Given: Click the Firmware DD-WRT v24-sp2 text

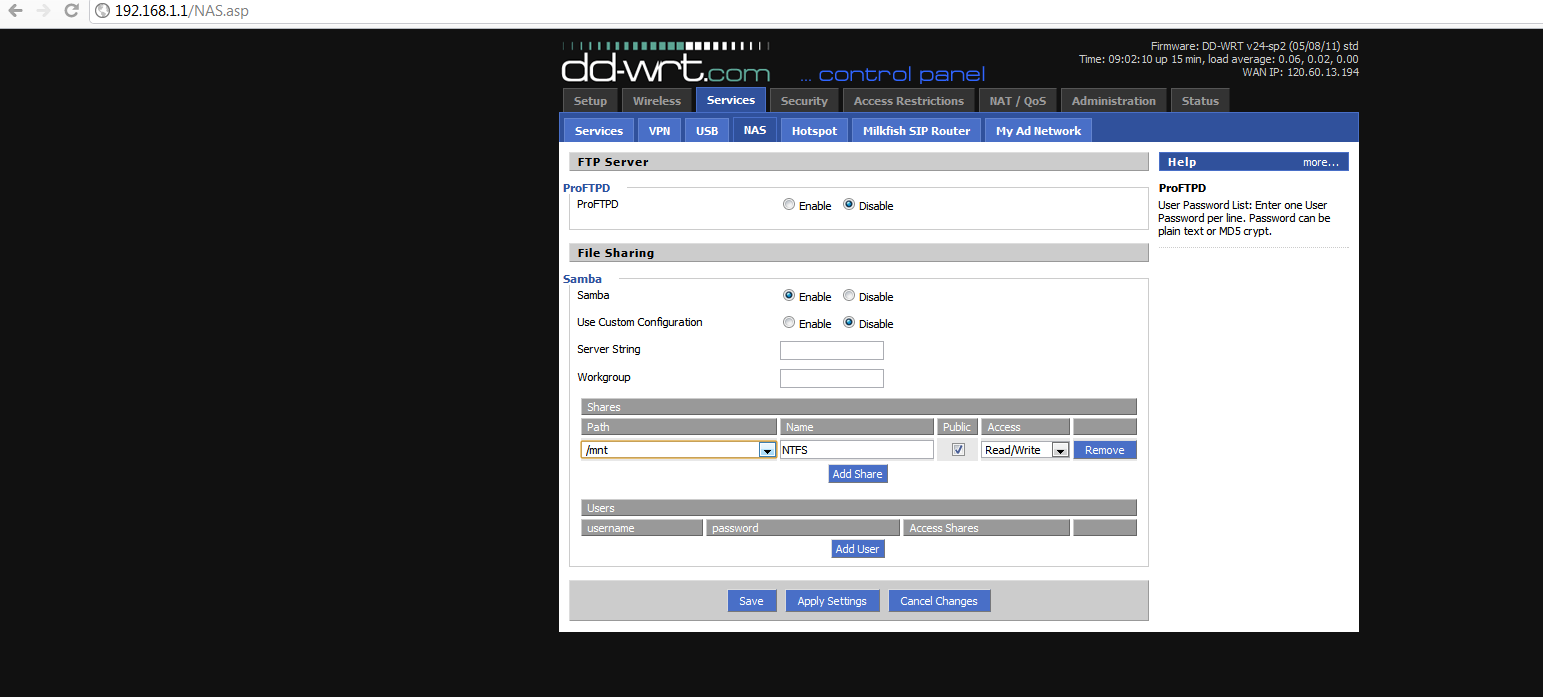Looking at the screenshot, I should pos(1255,46).
